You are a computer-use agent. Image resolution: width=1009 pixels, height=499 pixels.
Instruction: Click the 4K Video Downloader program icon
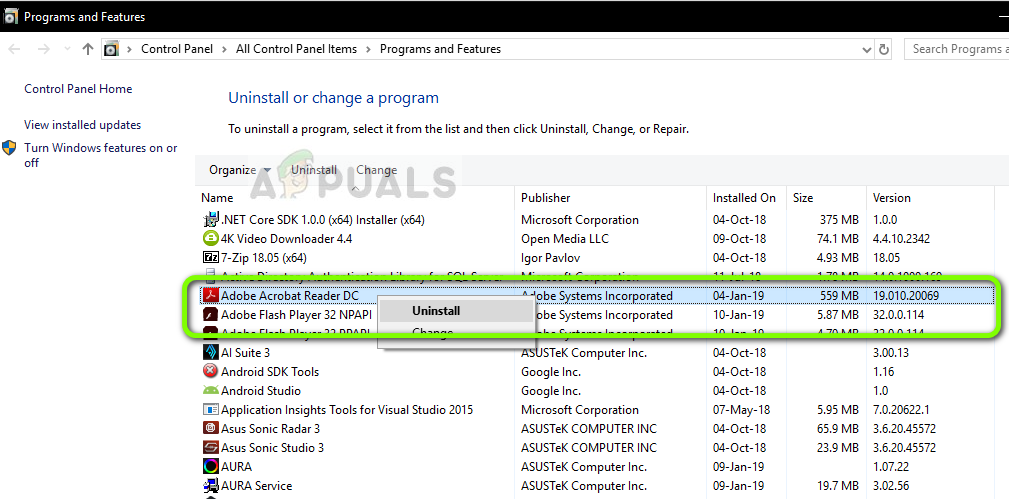(x=211, y=239)
